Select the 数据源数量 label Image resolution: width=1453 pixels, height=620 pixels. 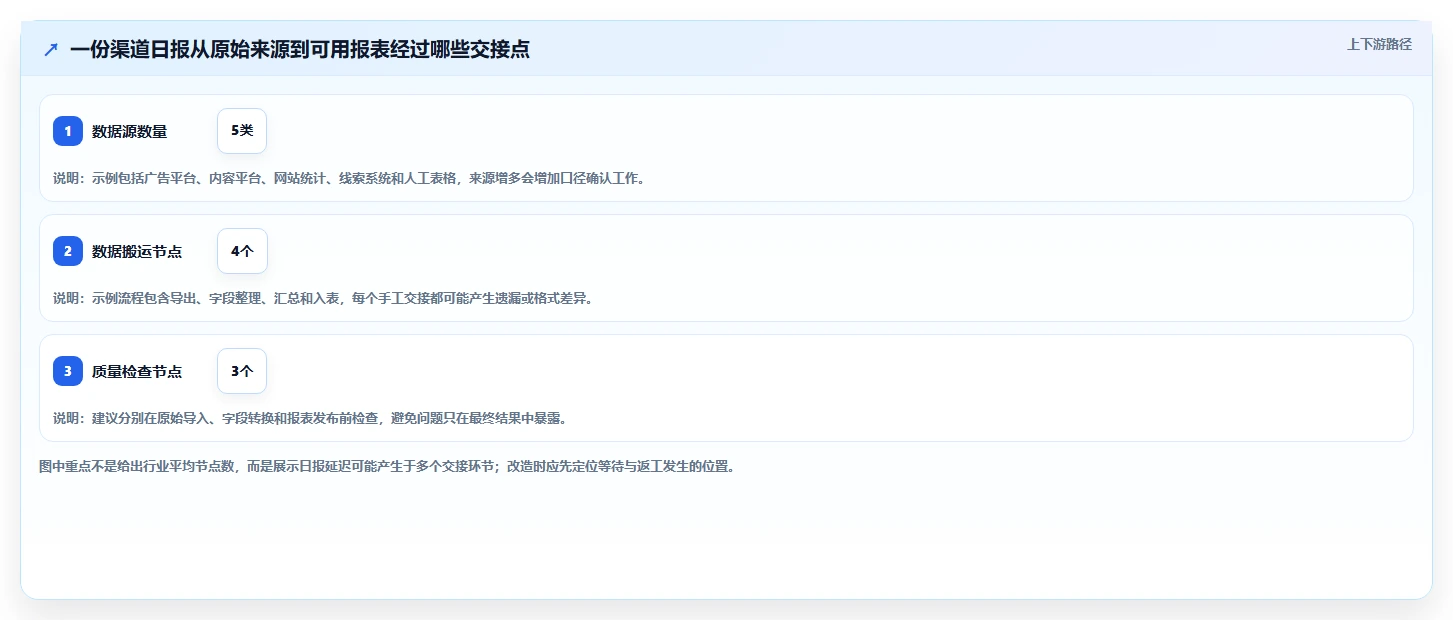pyautogui.click(x=129, y=131)
